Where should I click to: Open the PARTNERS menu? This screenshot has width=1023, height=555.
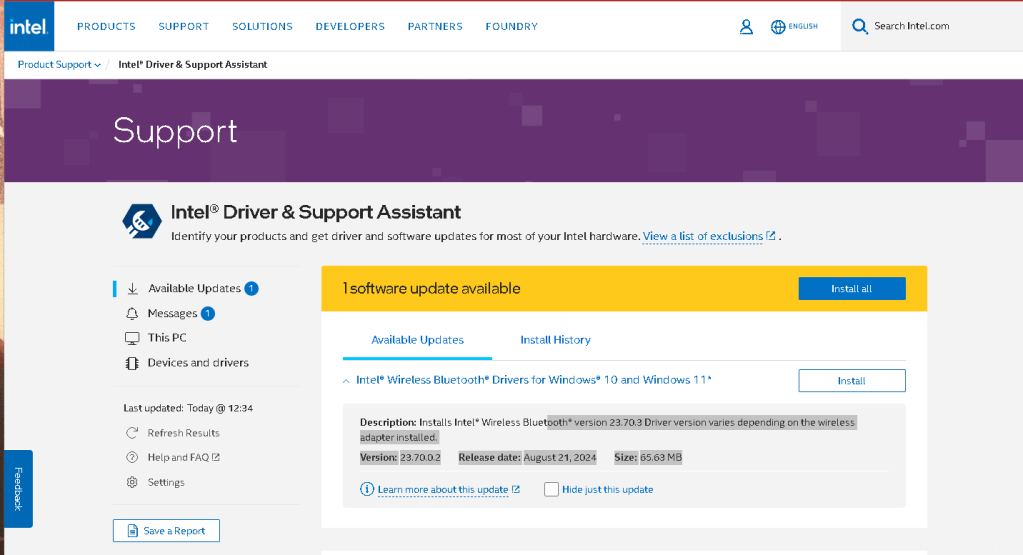pos(435,27)
